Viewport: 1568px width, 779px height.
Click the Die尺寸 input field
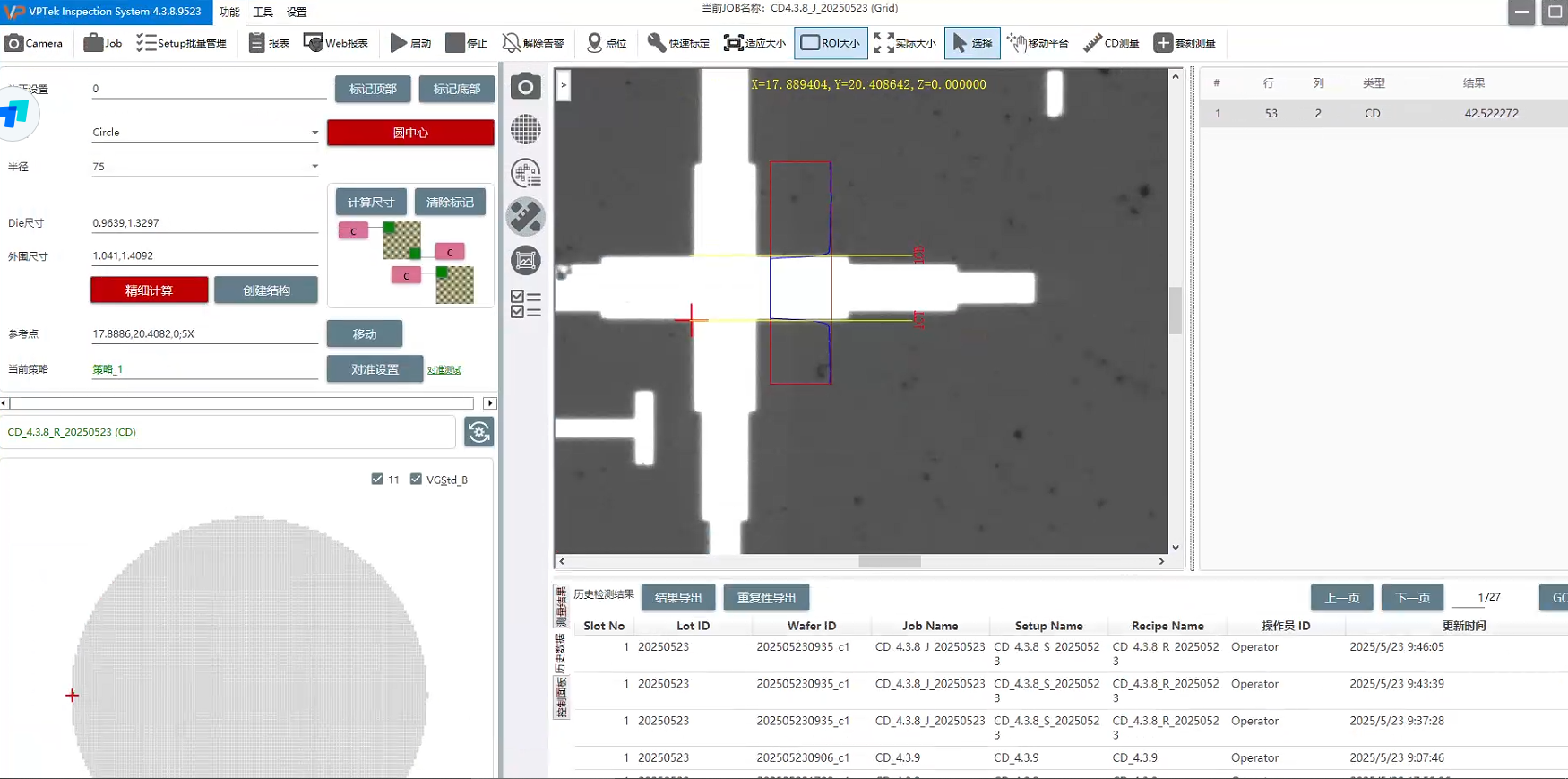pos(205,222)
